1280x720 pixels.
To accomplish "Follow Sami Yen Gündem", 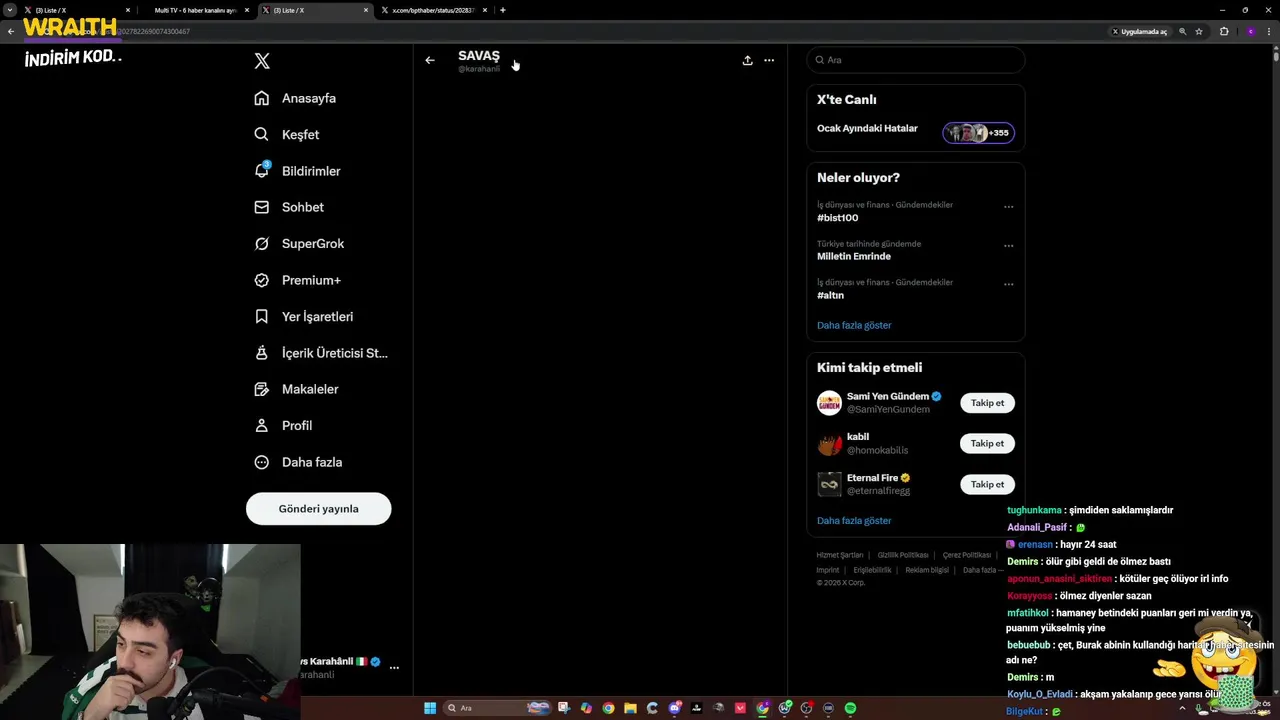I will coord(987,403).
